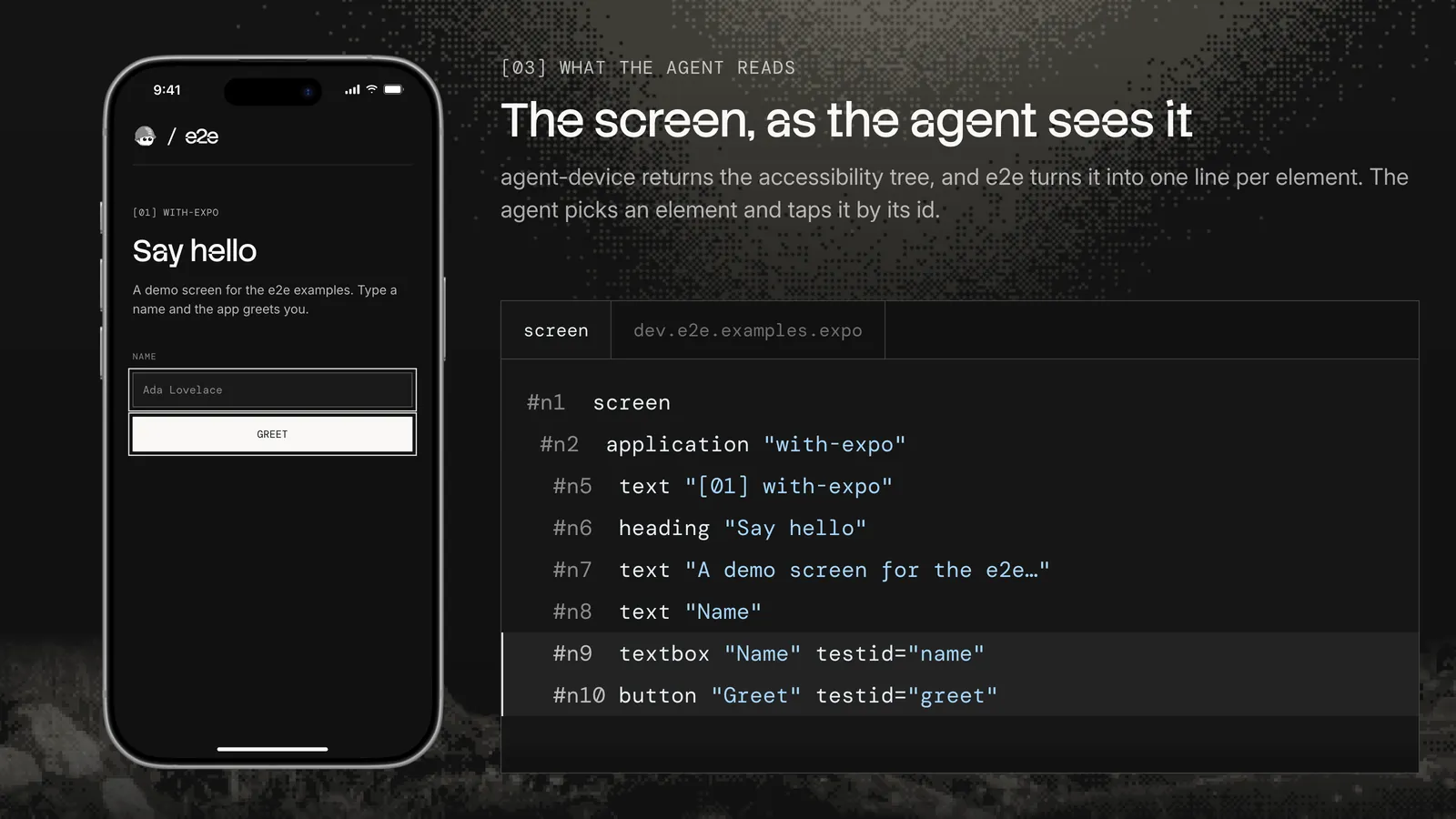The height and width of the screenshot is (819, 1456).
Task: Switch to dev.e2e.examples.expo tab
Action: 748,330
